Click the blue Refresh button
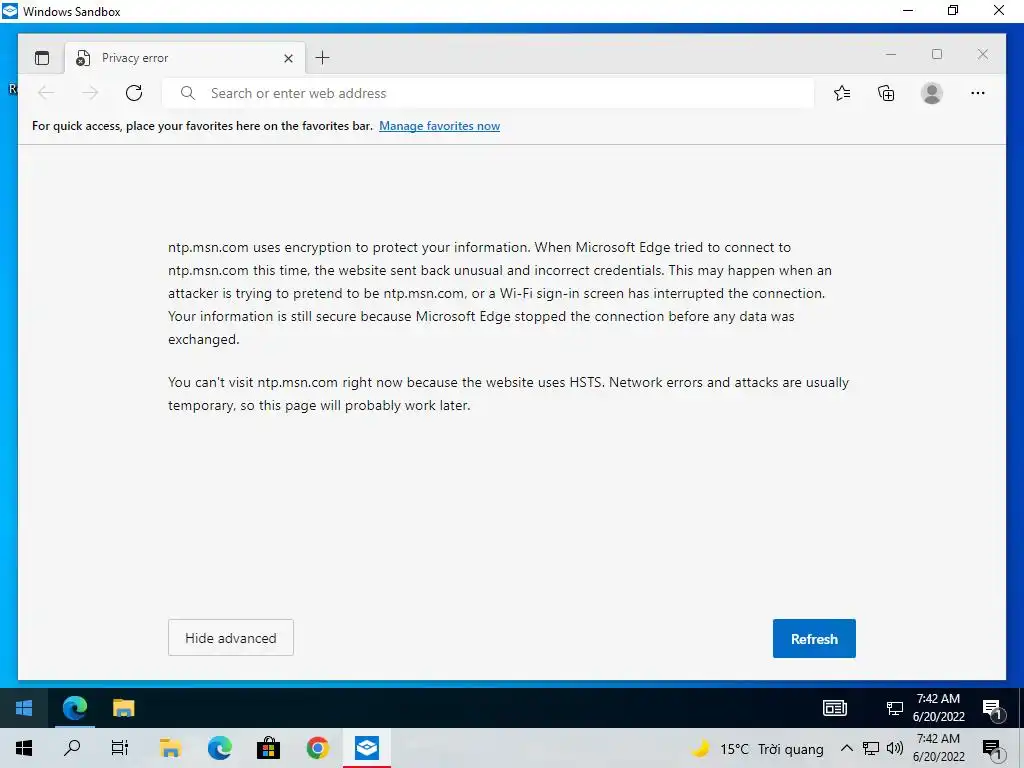Screen dimensions: 1024x768 814,639
